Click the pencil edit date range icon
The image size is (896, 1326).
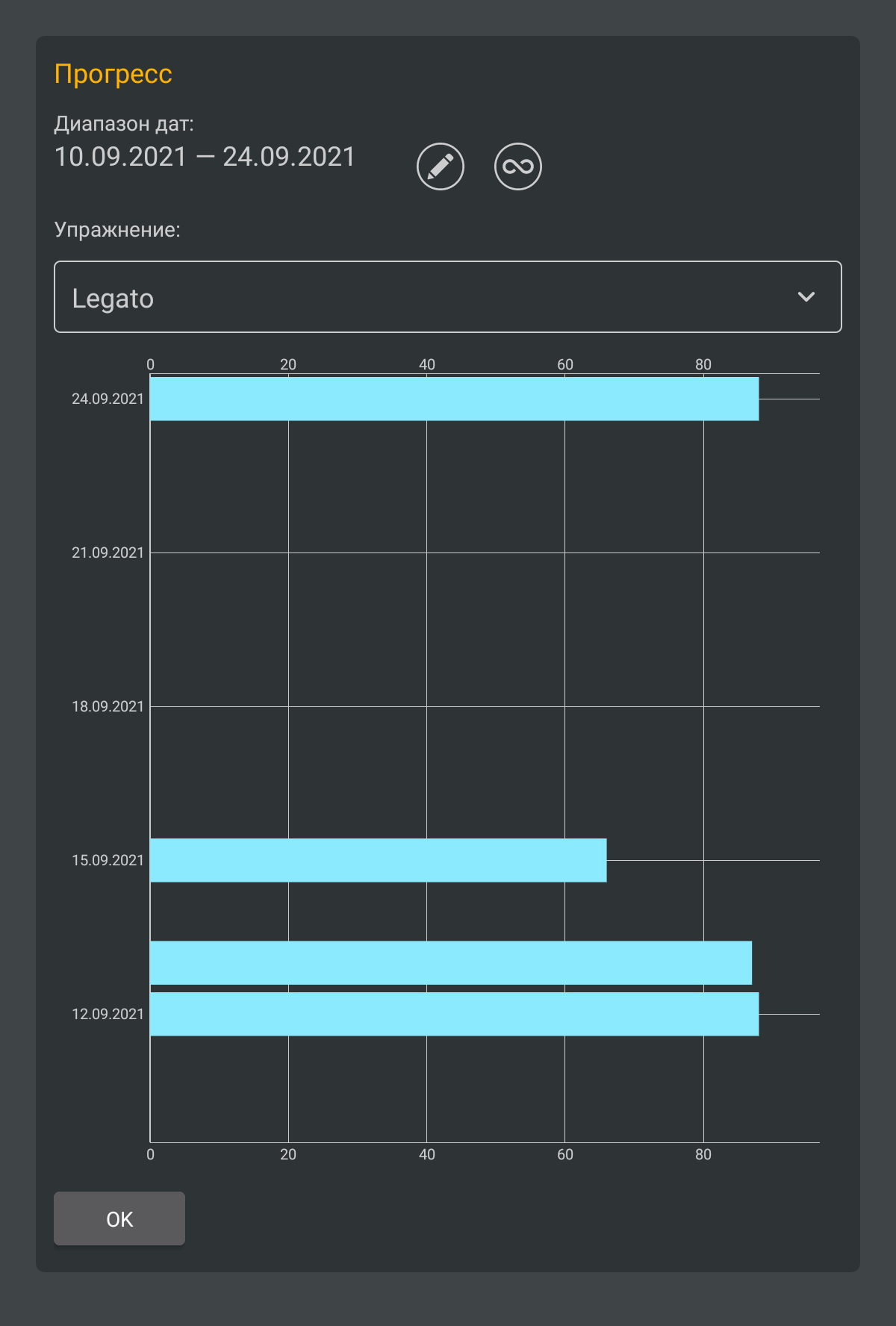441,166
